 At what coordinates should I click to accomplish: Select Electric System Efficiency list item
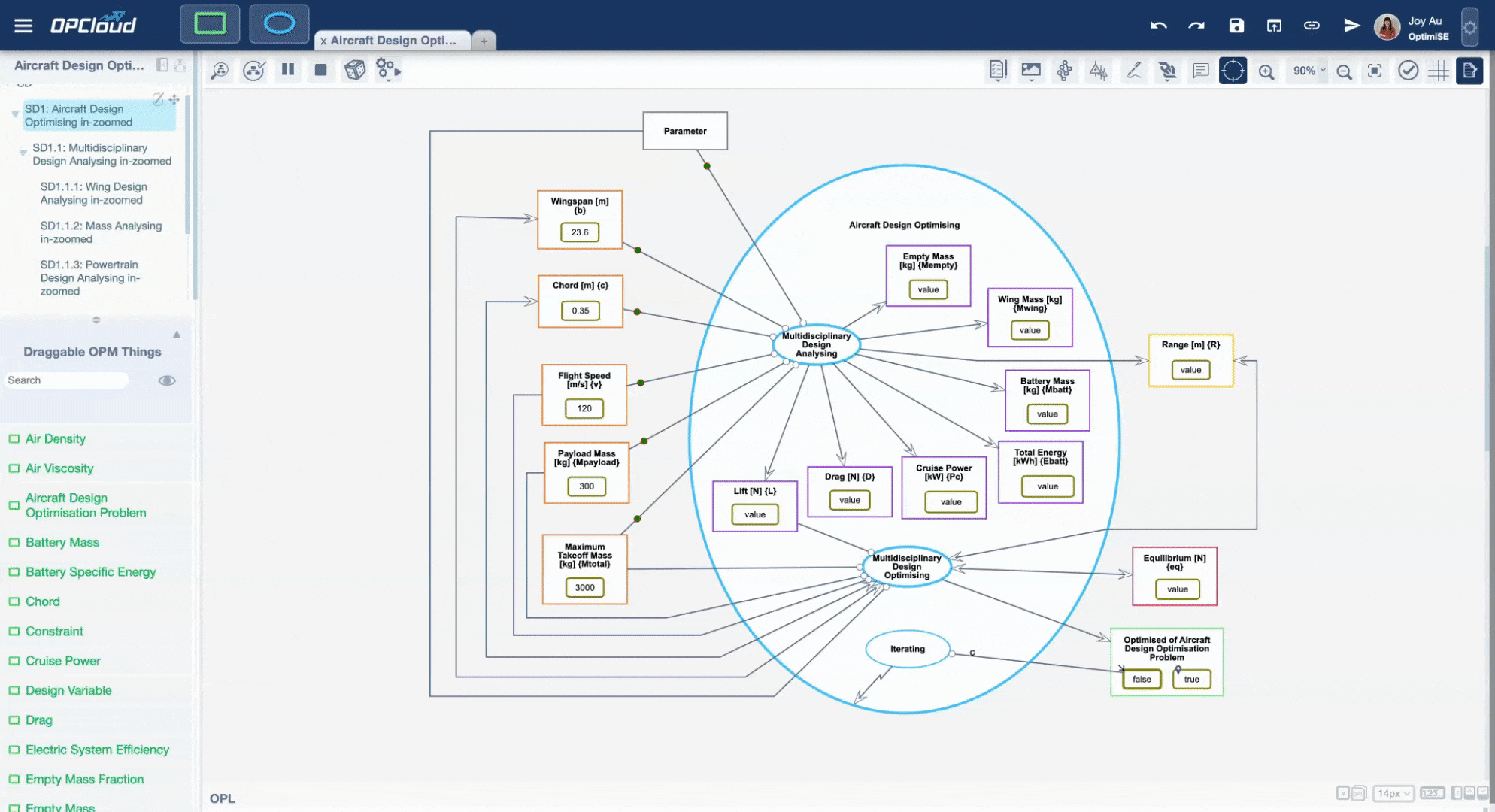[x=97, y=750]
